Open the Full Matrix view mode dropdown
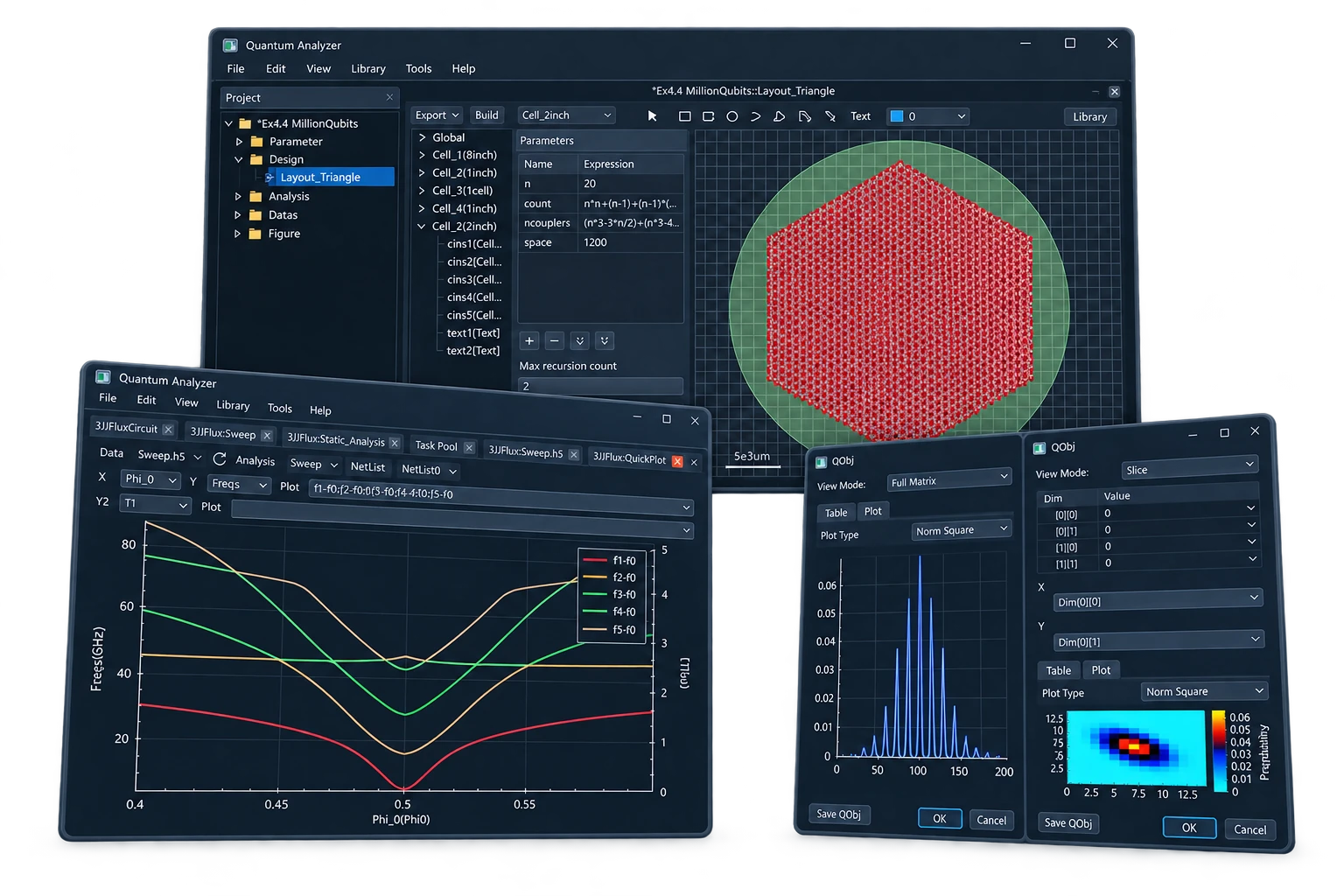Viewport: 1344px width, 896px height. pyautogui.click(x=949, y=479)
